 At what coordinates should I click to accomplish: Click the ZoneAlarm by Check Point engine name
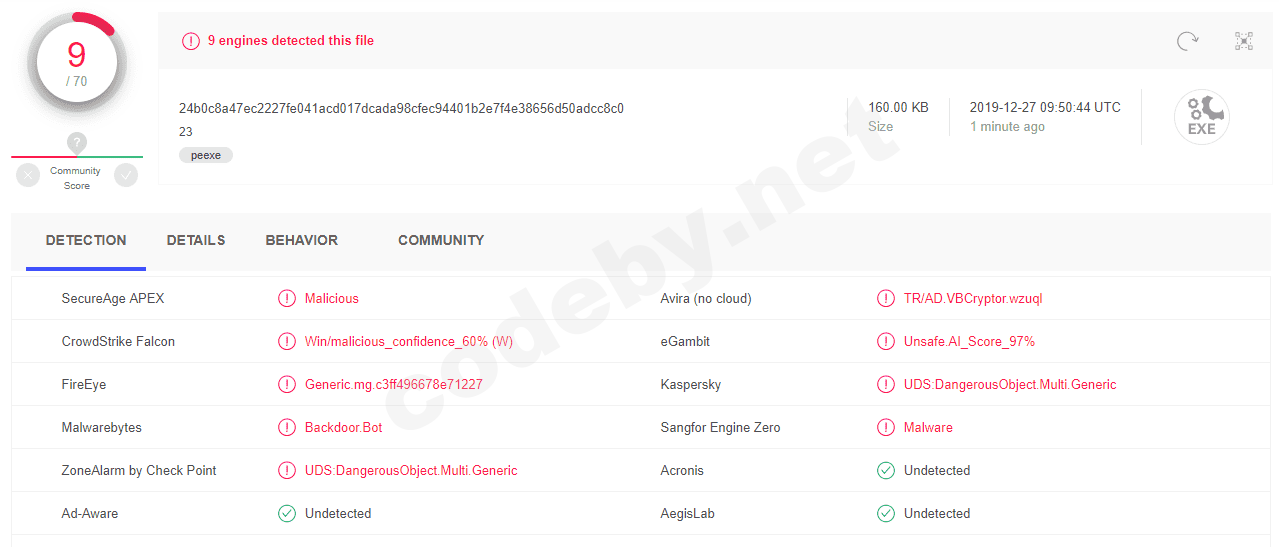(x=139, y=470)
